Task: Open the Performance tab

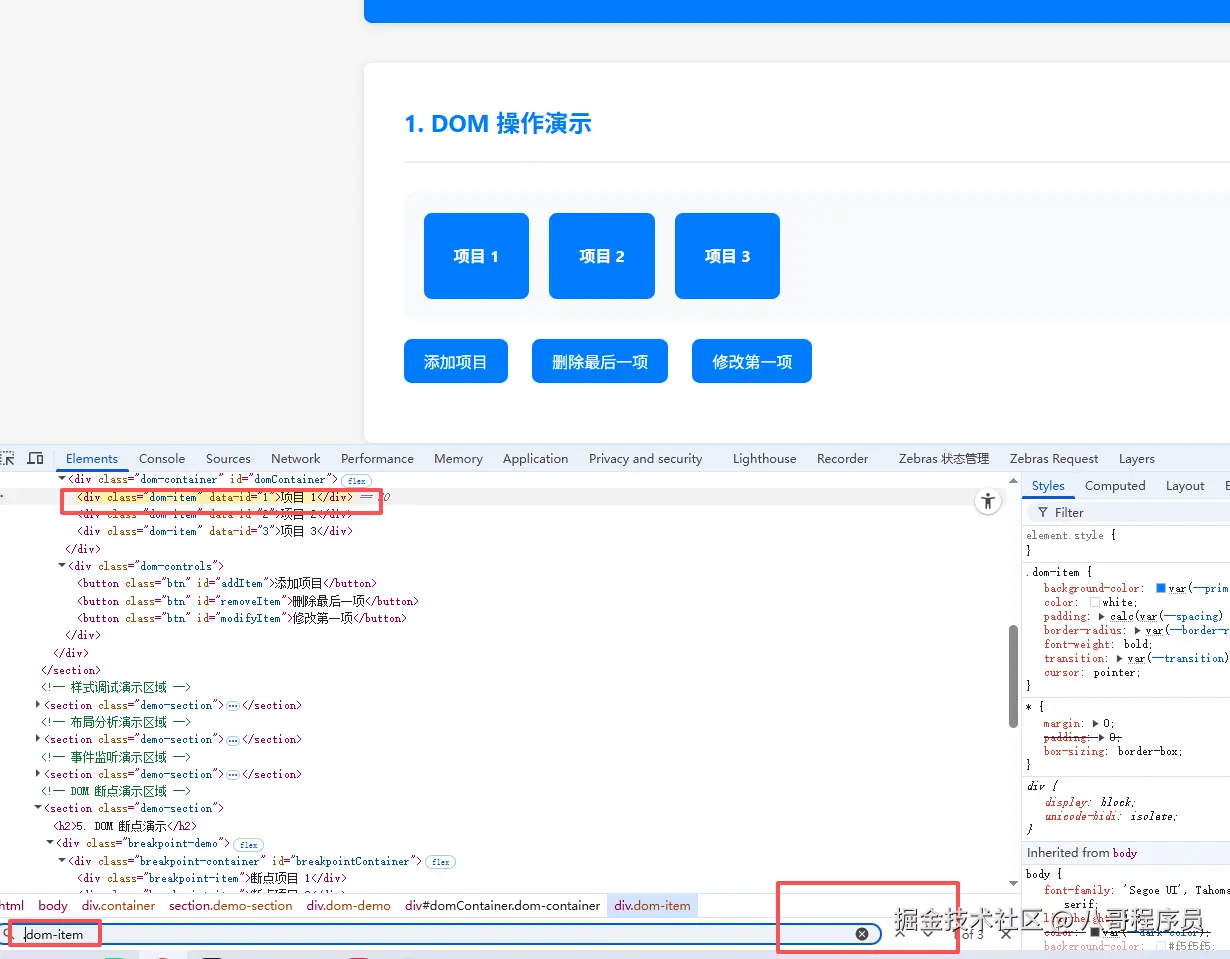Action: tap(377, 458)
